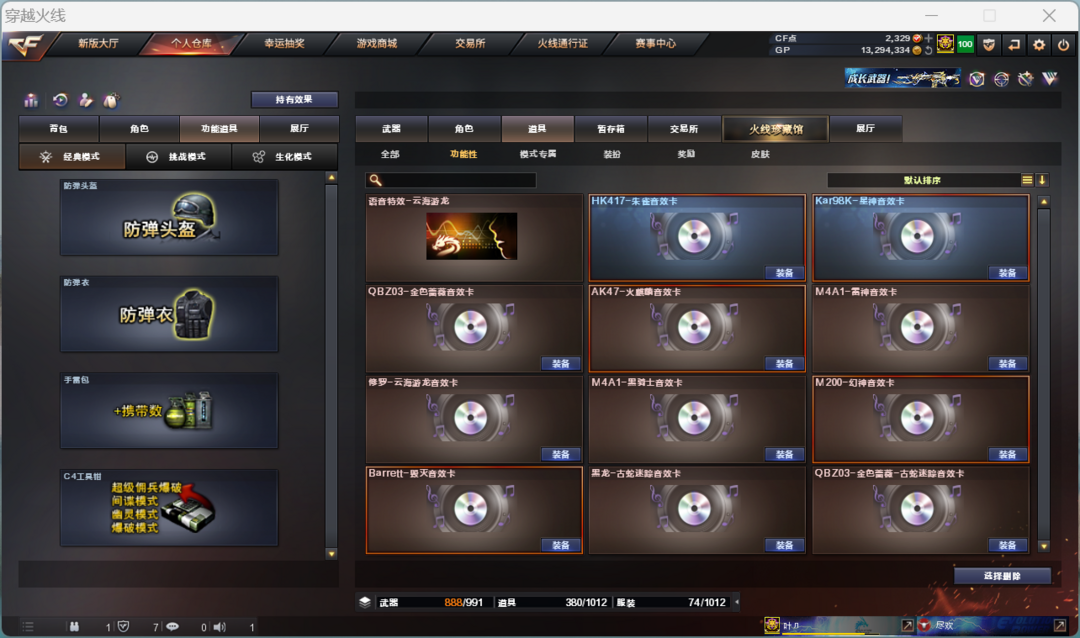
Task: Click the CF logo in the top-left corner
Action: (x=25, y=45)
